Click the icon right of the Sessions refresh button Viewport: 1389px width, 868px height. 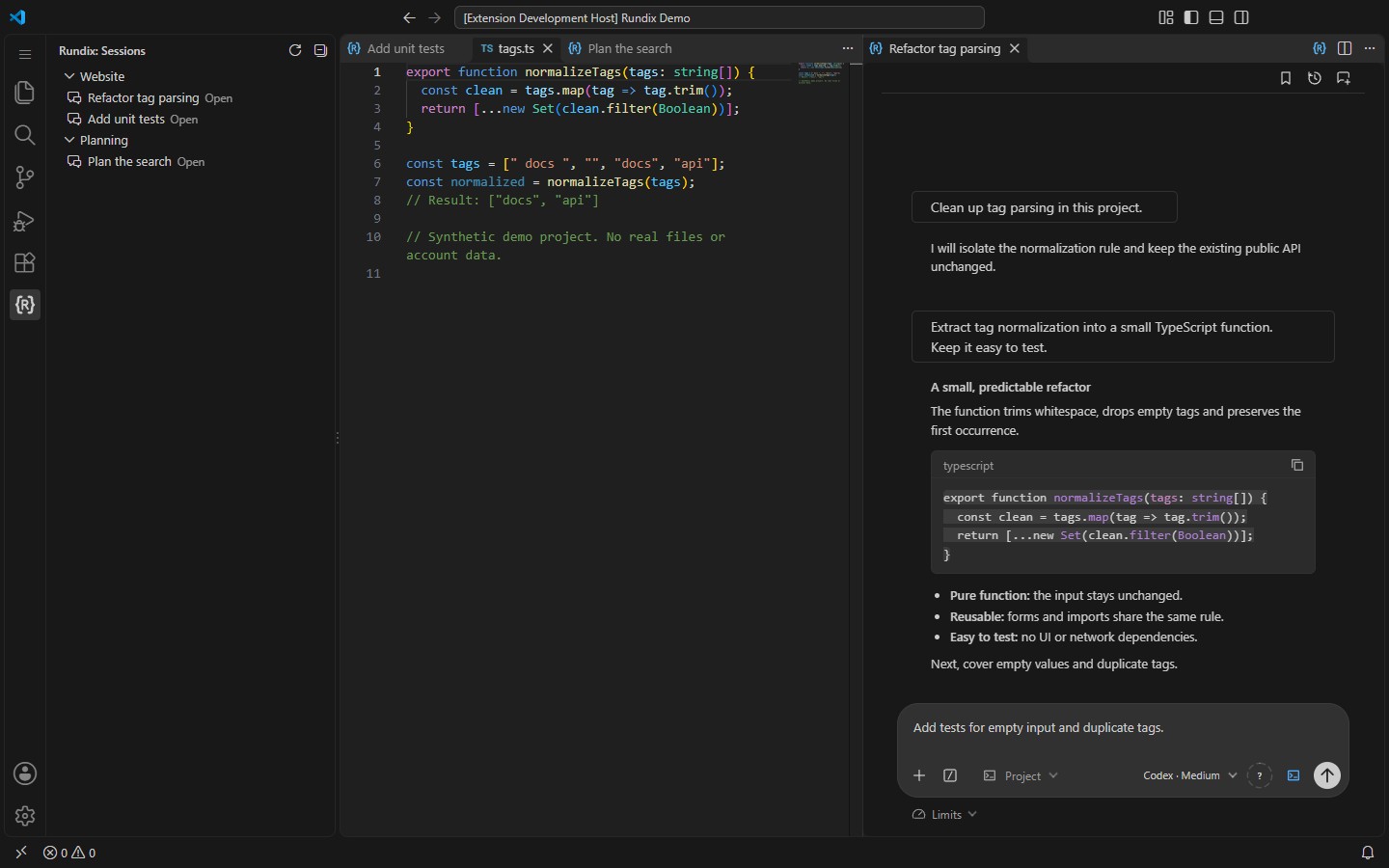point(320,50)
